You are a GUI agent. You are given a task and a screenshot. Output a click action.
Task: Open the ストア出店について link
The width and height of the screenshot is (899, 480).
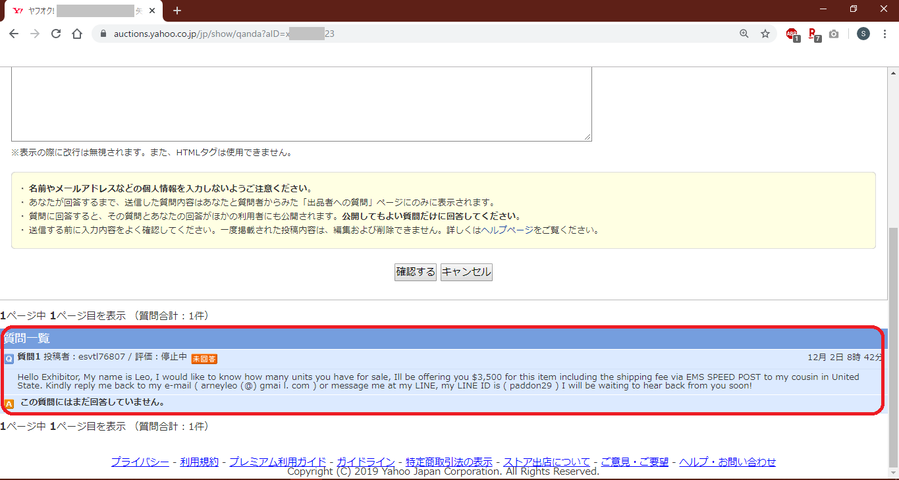(x=546, y=462)
